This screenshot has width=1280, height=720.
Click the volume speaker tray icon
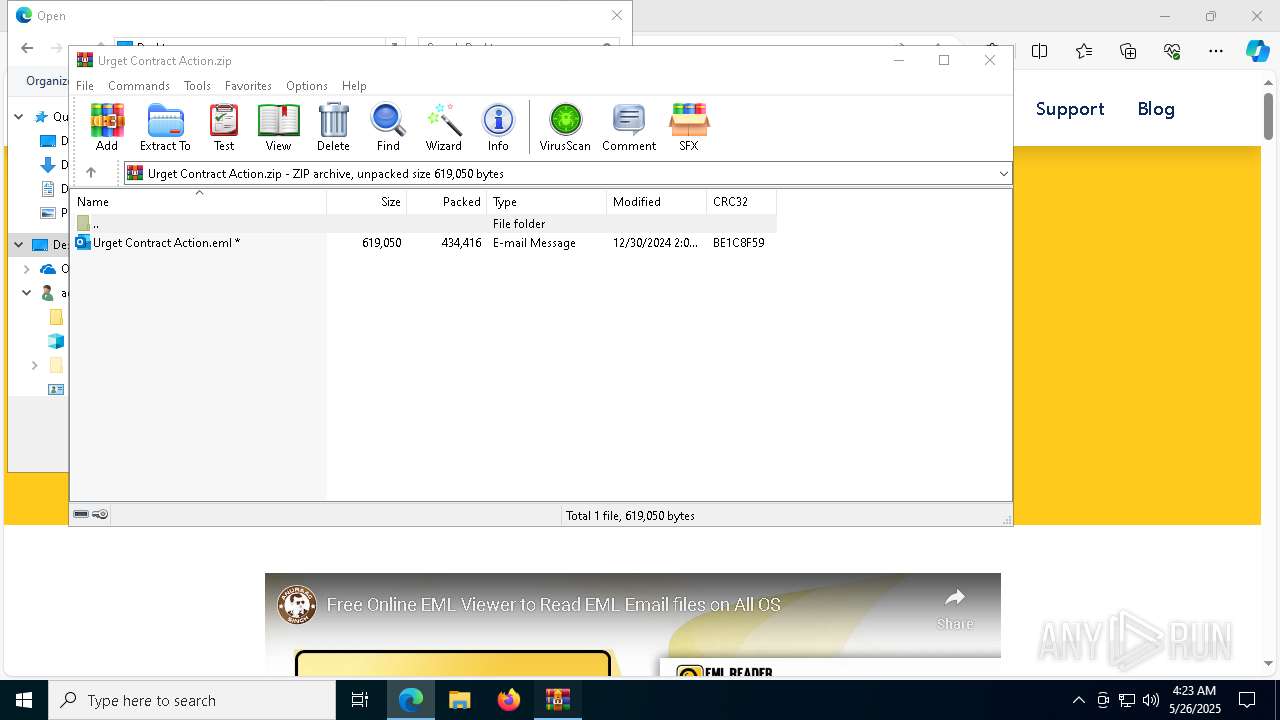coord(1151,700)
